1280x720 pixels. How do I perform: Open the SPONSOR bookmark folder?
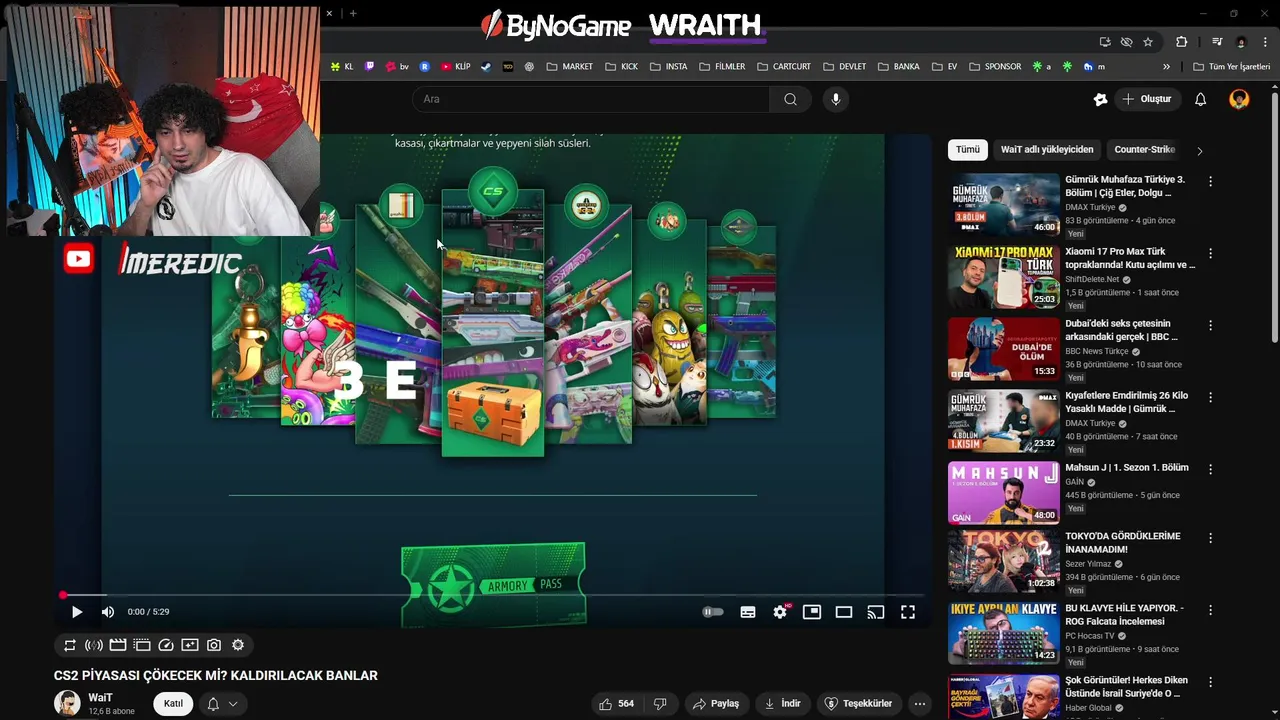click(995, 67)
